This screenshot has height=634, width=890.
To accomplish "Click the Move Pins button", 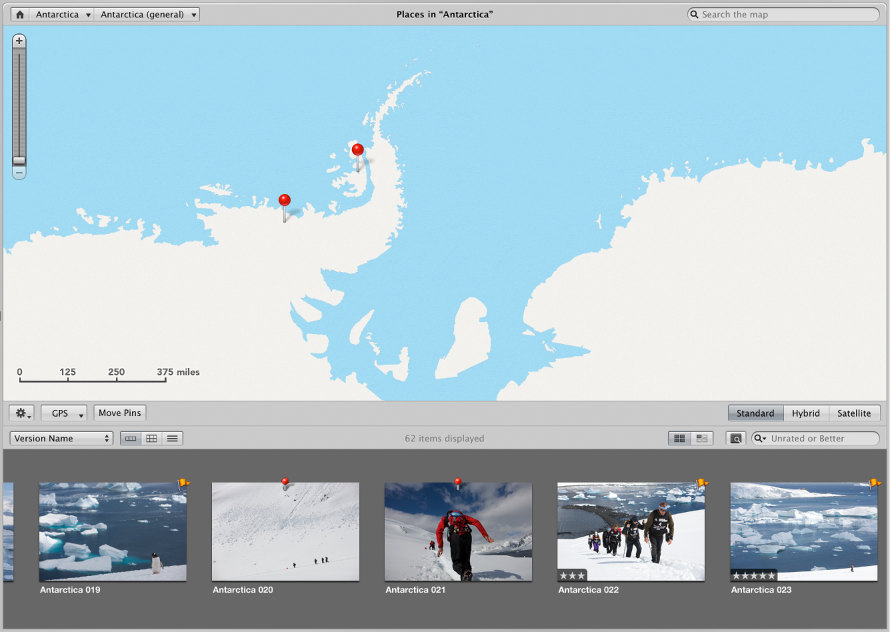I will (x=119, y=412).
